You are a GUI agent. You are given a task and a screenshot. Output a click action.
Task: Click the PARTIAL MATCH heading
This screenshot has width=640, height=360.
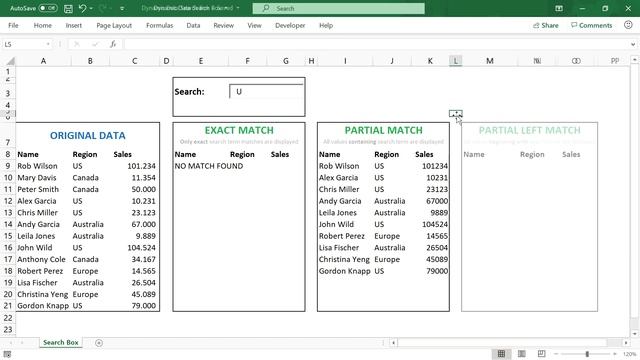coord(383,130)
